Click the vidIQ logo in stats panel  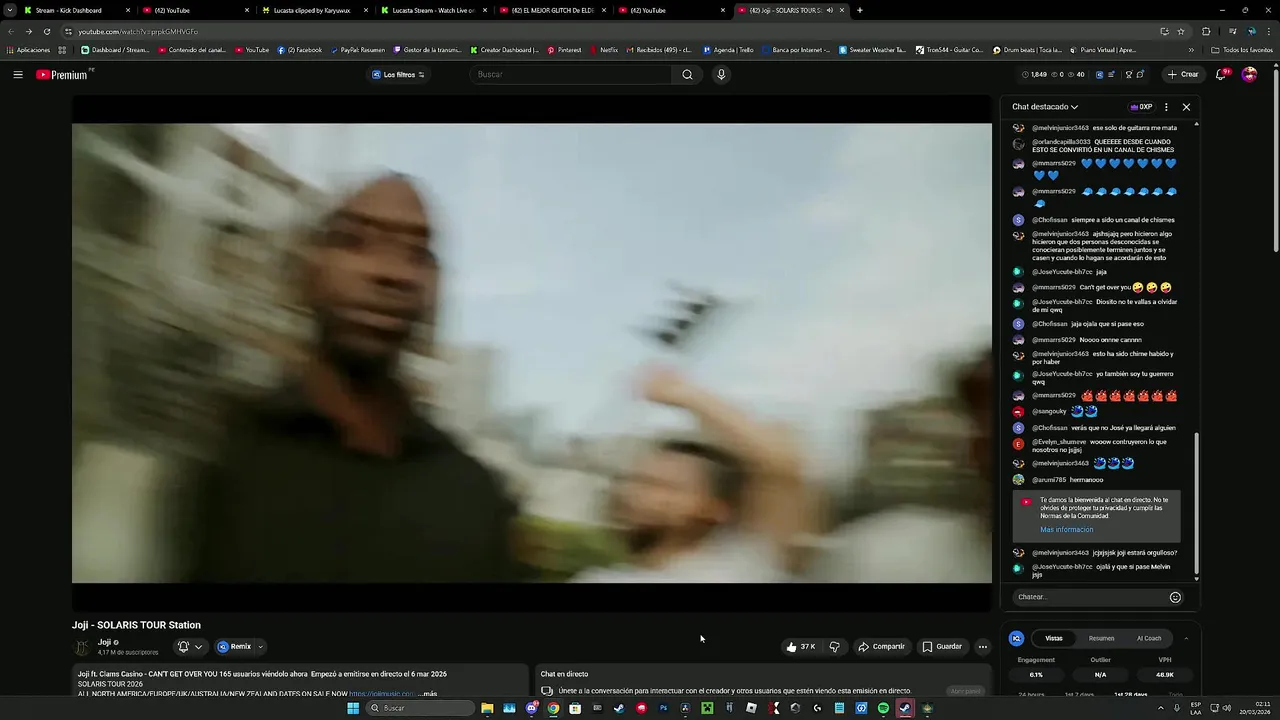point(1016,638)
